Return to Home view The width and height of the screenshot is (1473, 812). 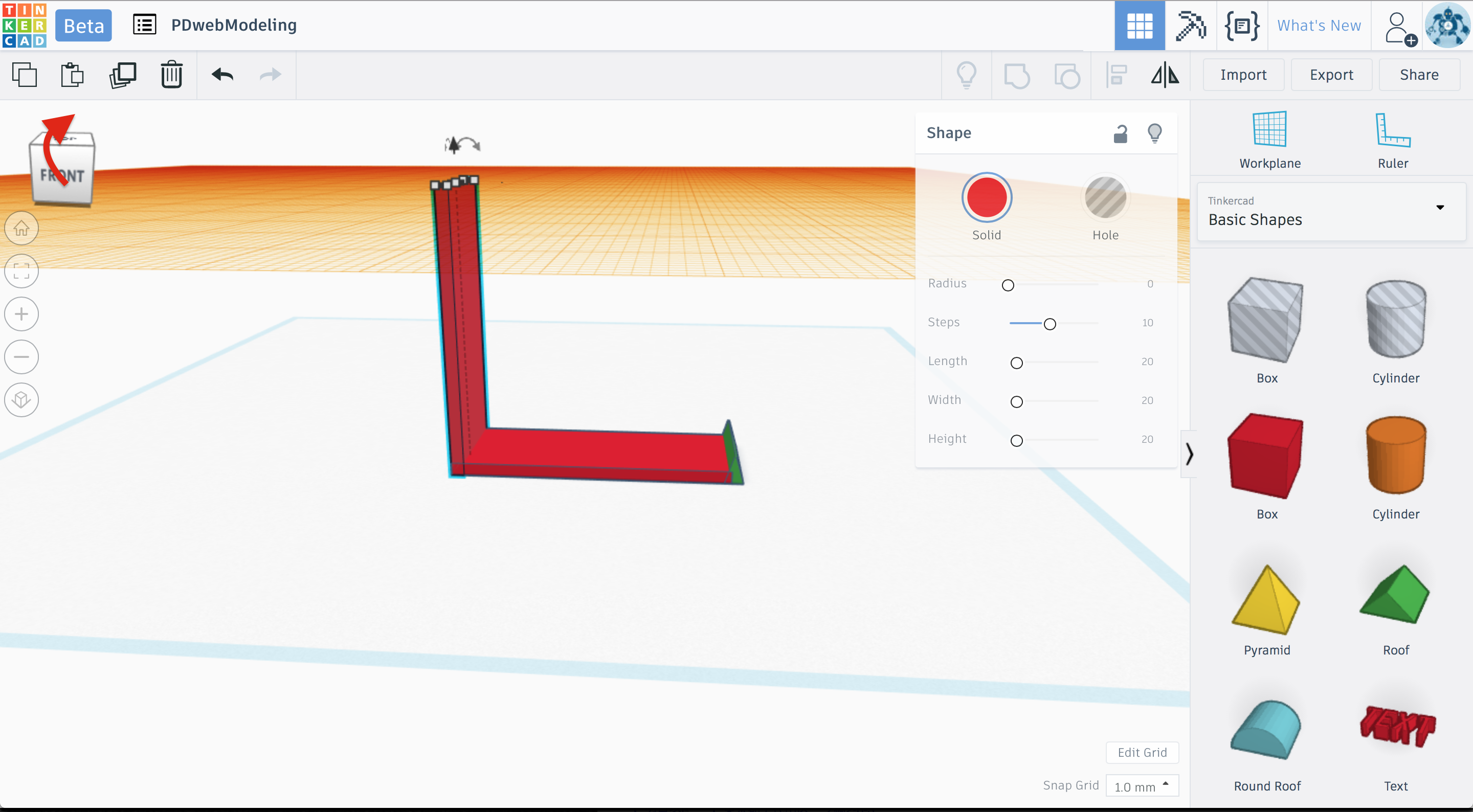click(21, 228)
